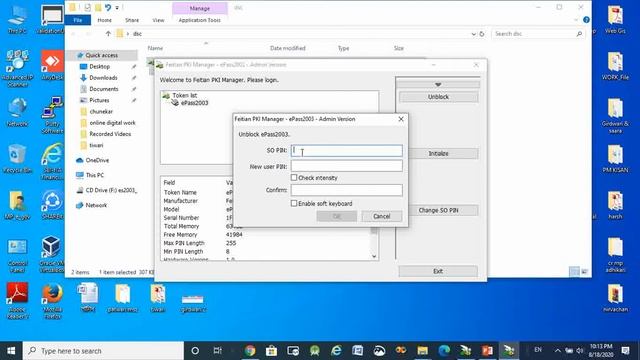640x360 pixels.
Task: Open Cortana from the taskbar
Action: (195, 351)
